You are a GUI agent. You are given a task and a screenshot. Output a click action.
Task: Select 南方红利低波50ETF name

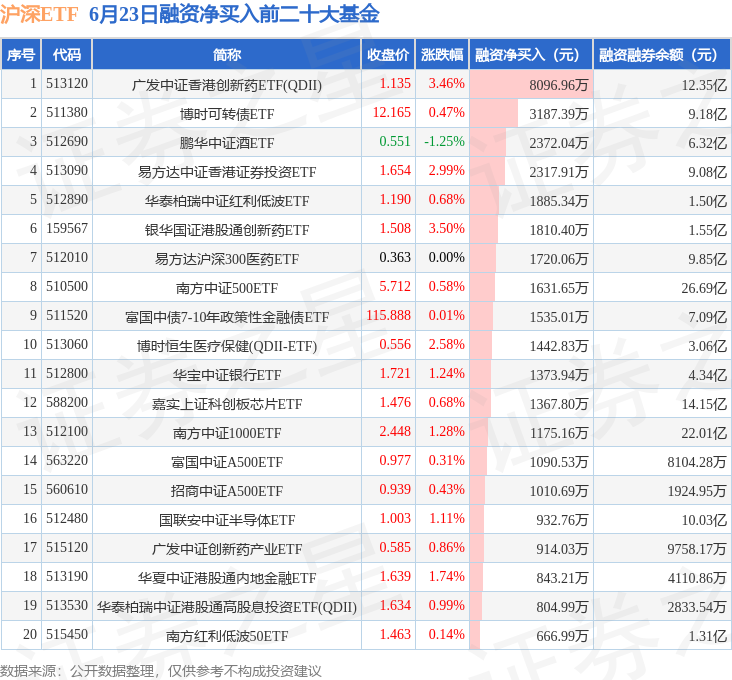coord(227,636)
